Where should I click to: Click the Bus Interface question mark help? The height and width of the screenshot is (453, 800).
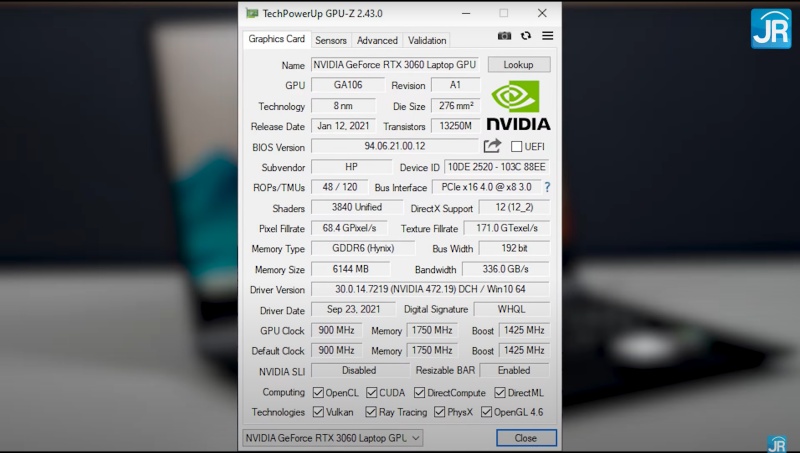[x=547, y=187]
